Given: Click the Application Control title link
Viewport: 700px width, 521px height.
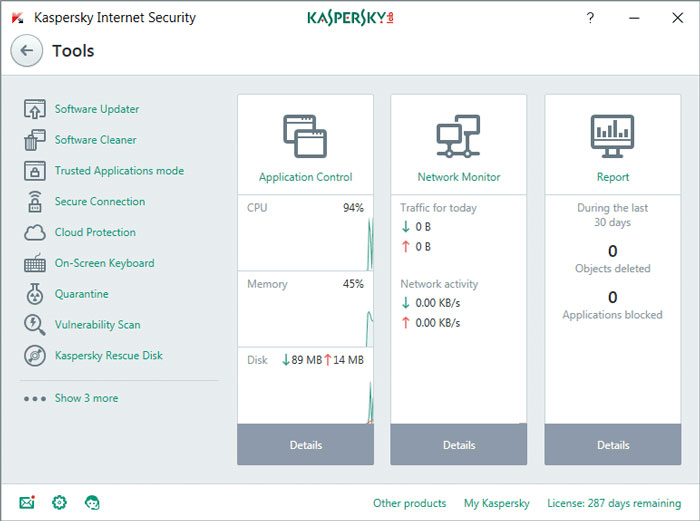Looking at the screenshot, I should click(305, 177).
